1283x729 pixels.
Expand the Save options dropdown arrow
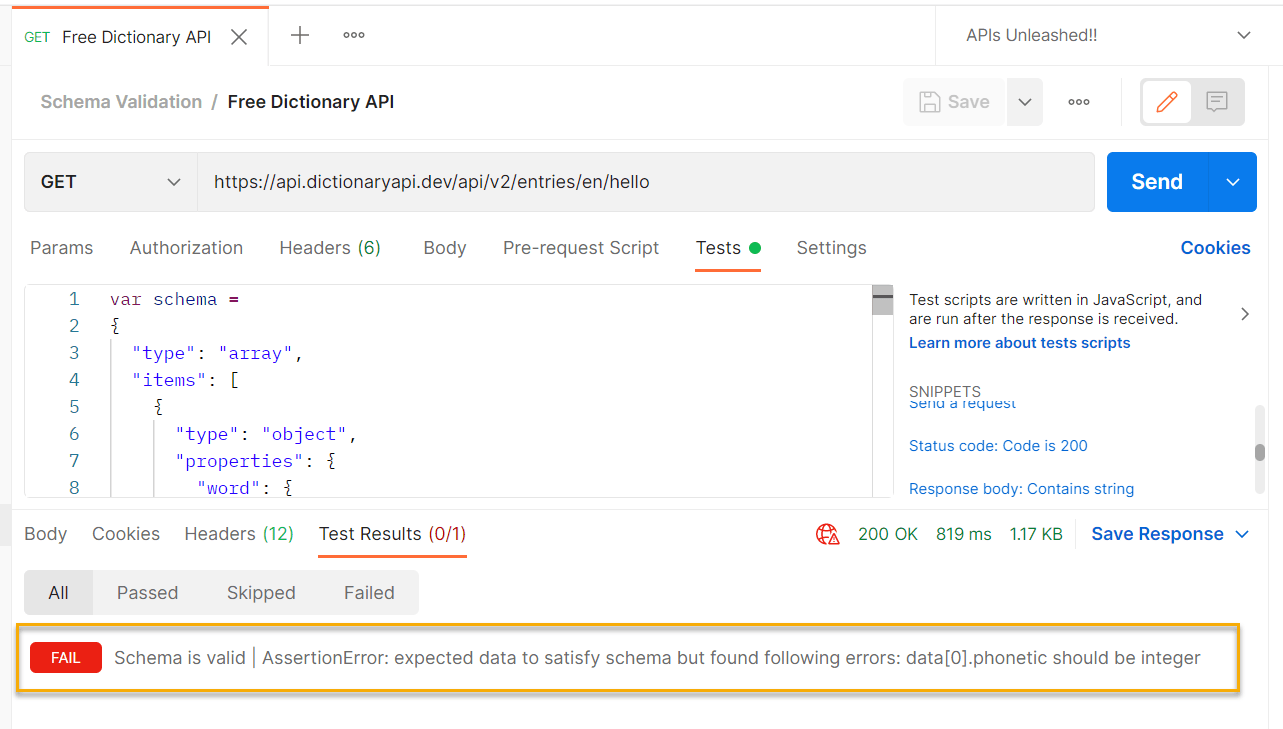(x=1025, y=102)
